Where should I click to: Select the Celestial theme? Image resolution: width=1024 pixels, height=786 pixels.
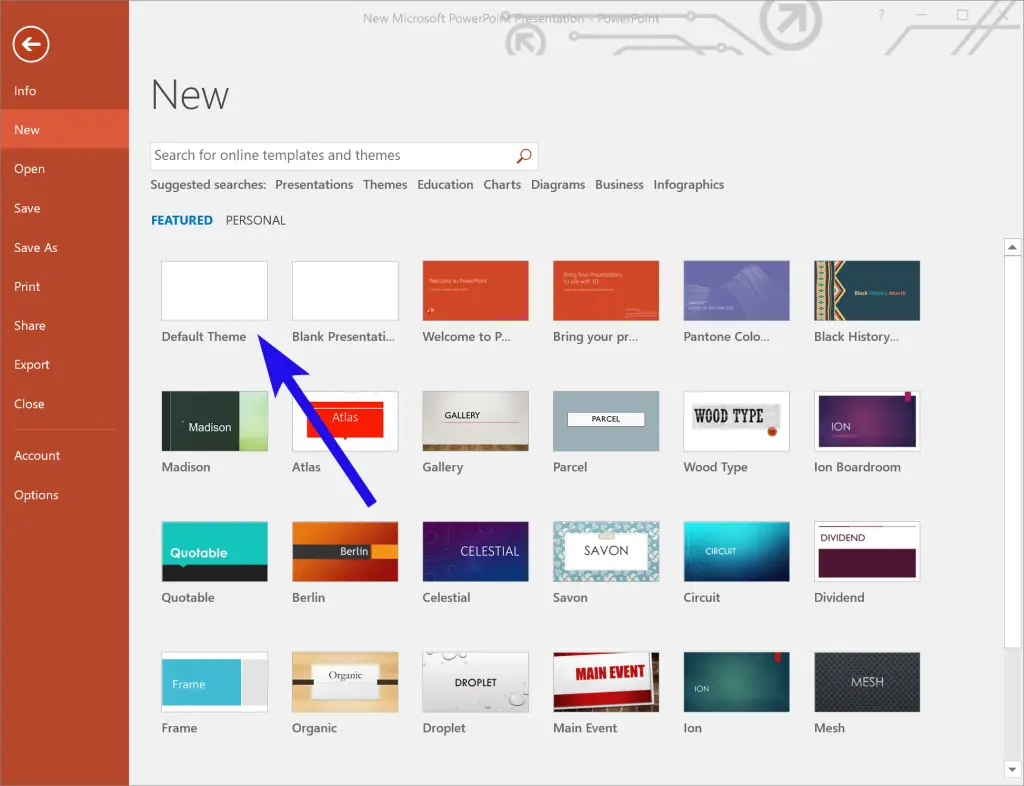pos(475,551)
